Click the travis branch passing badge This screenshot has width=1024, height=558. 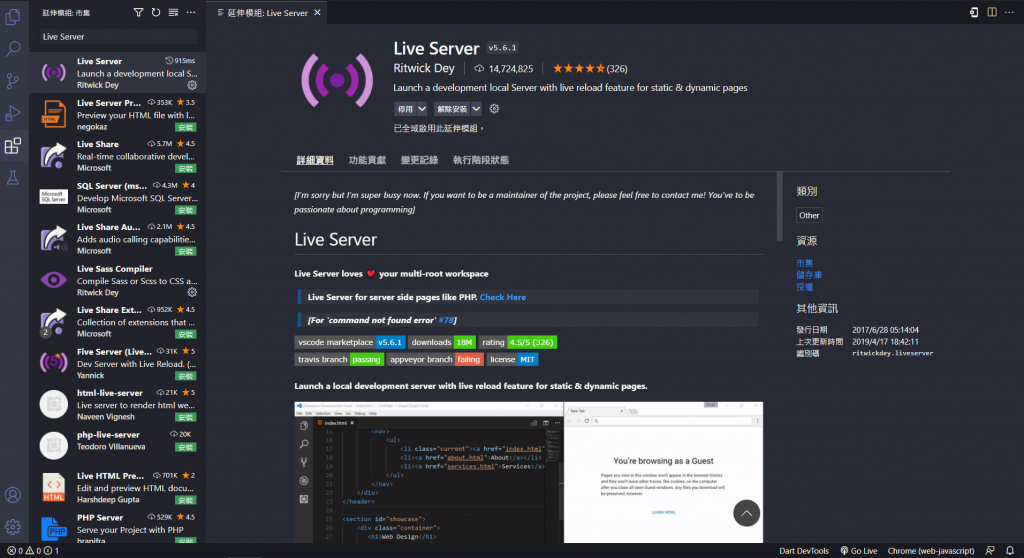click(x=339, y=359)
